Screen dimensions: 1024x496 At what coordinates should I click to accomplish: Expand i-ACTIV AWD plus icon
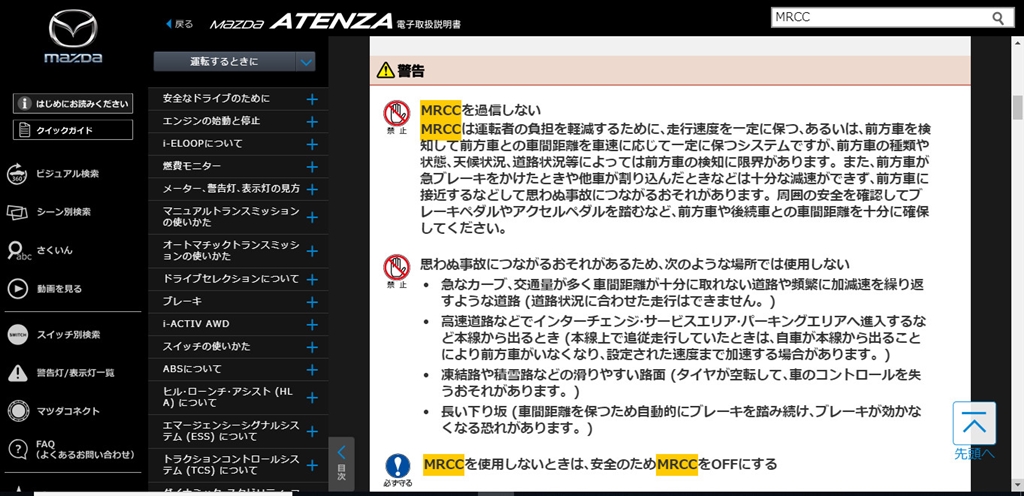pos(312,324)
